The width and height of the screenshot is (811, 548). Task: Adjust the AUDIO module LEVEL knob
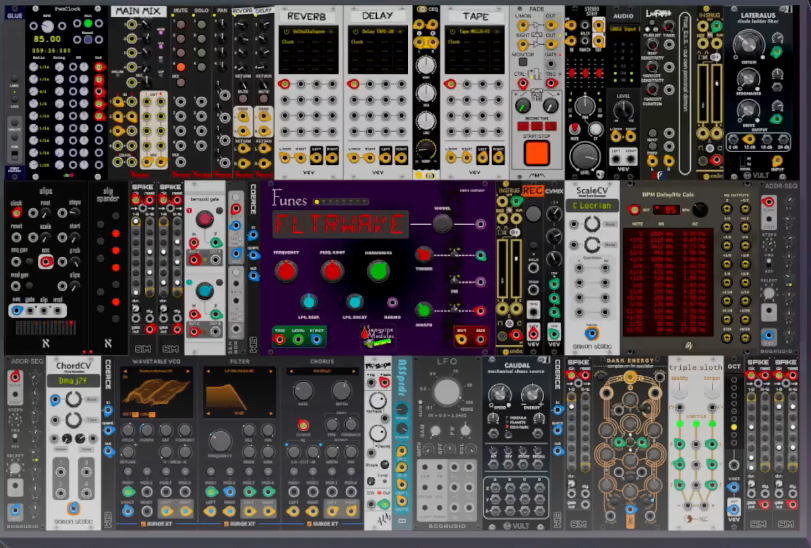tap(623, 110)
